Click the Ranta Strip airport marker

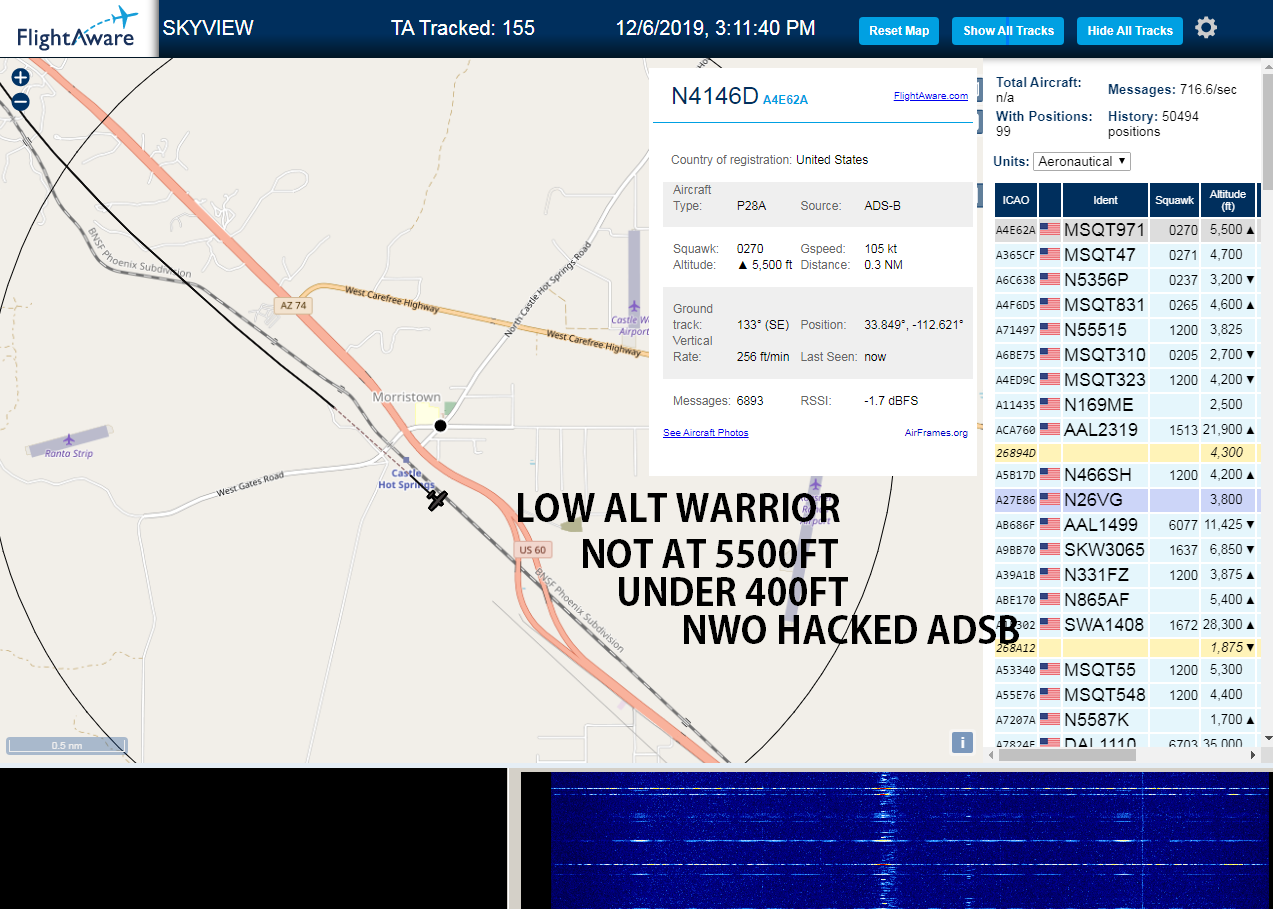click(x=69, y=440)
